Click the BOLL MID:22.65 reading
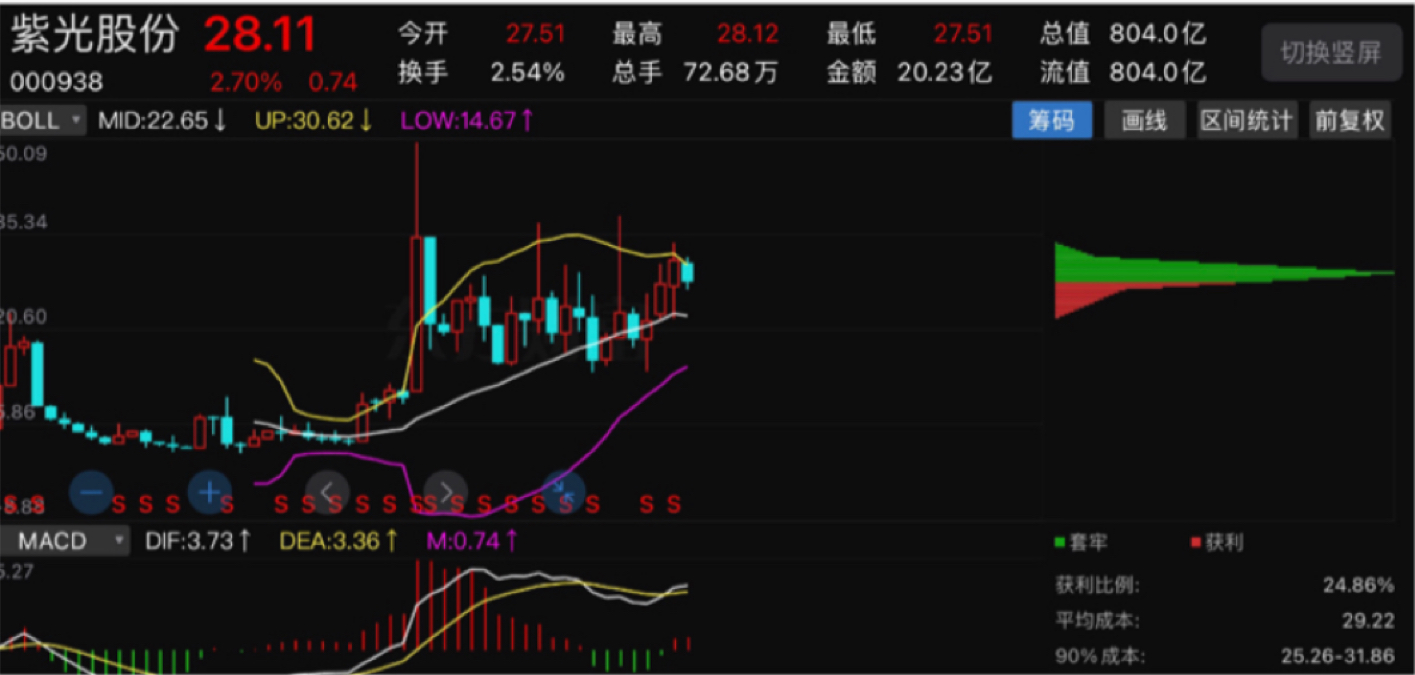This screenshot has height=675, width=1415. (x=163, y=121)
